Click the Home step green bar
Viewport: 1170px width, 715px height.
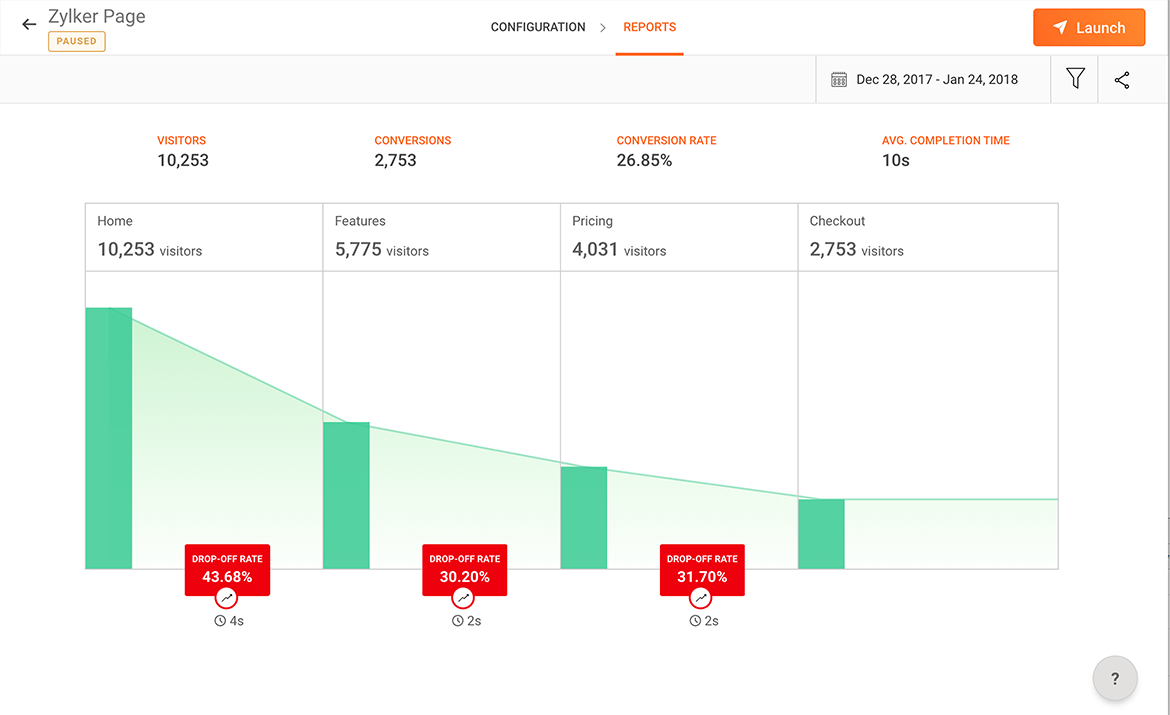[109, 438]
